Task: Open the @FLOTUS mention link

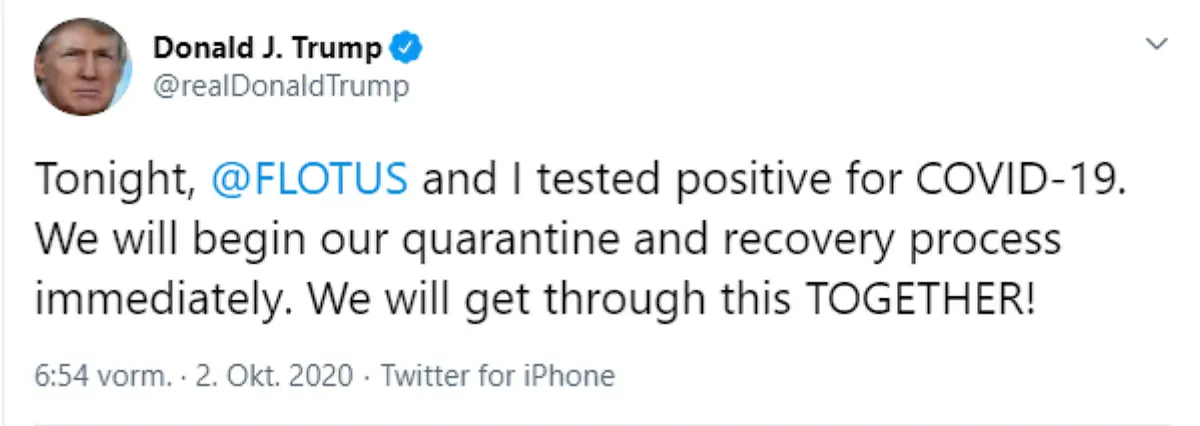Action: click(311, 180)
